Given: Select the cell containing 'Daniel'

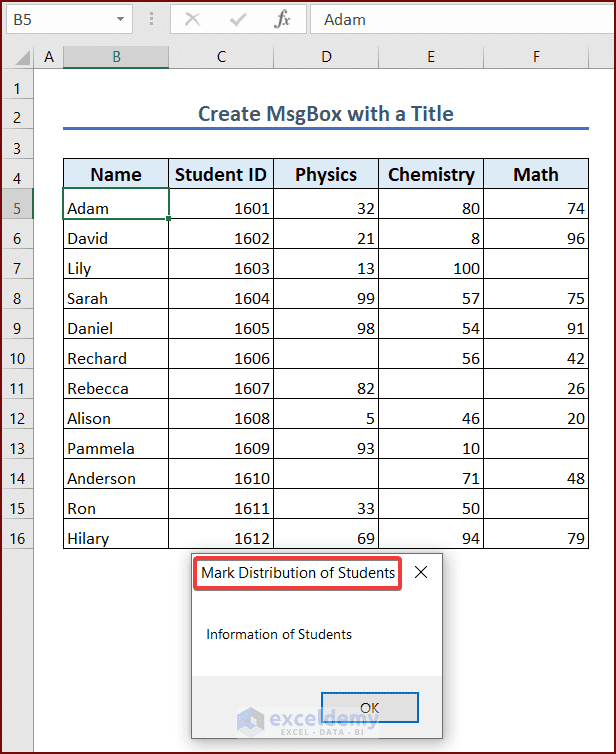Looking at the screenshot, I should pos(116,324).
